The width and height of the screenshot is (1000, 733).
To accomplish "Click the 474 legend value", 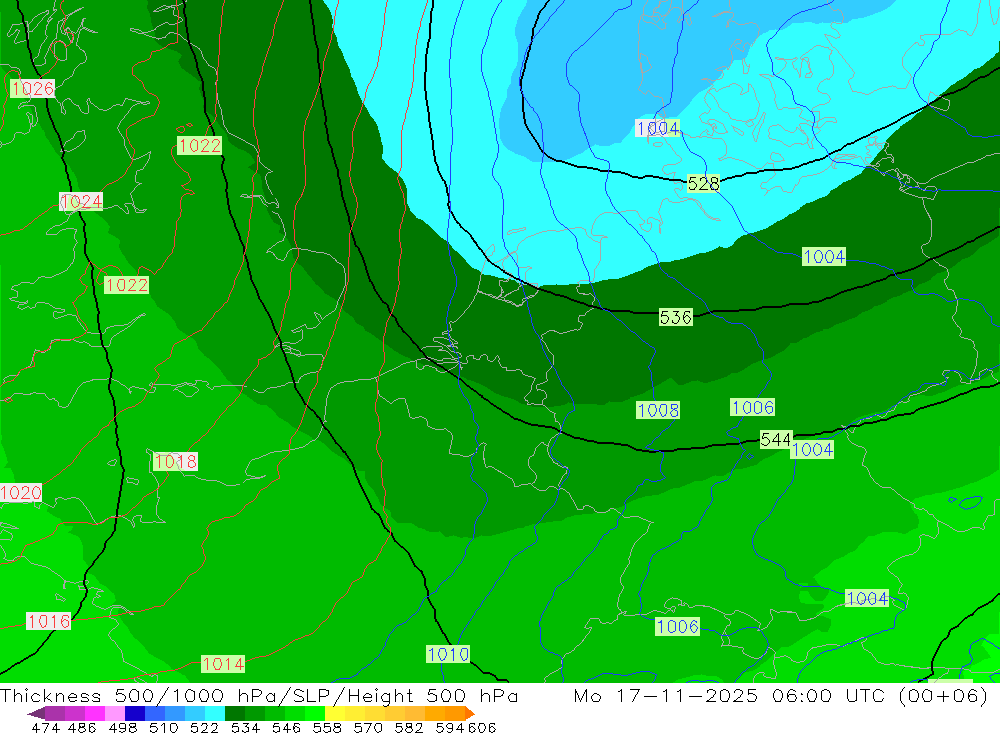I will click(x=45, y=727).
